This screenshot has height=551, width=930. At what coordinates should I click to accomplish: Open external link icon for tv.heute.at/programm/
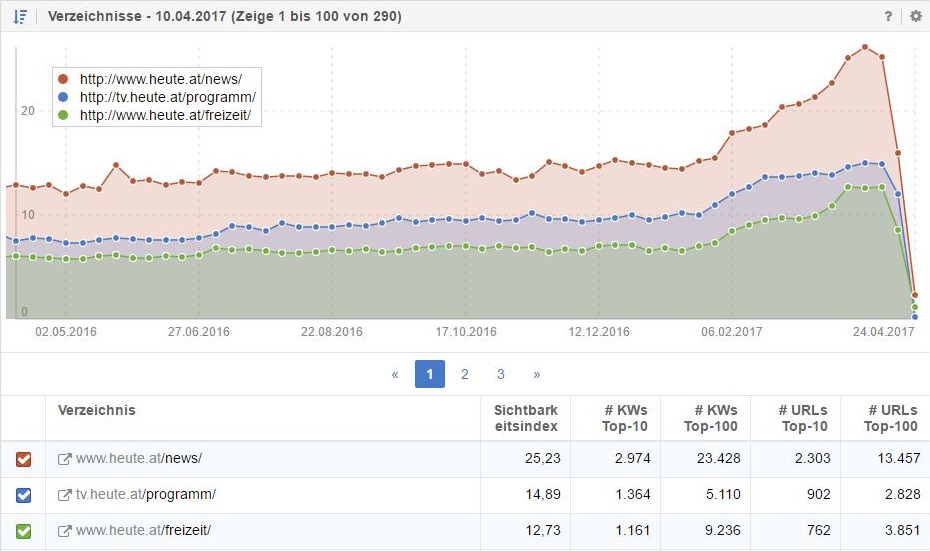pyautogui.click(x=65, y=495)
